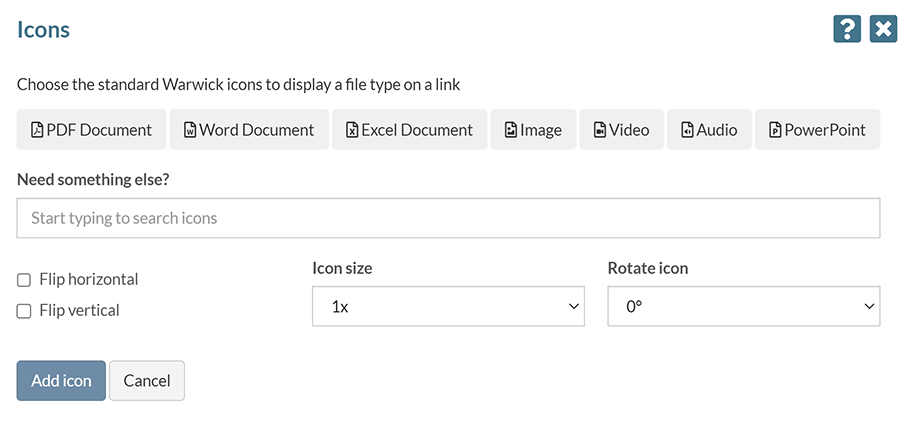The width and height of the screenshot is (914, 435).
Task: Click the chevron arrow on the 1x select
Action: pyautogui.click(x=573, y=307)
